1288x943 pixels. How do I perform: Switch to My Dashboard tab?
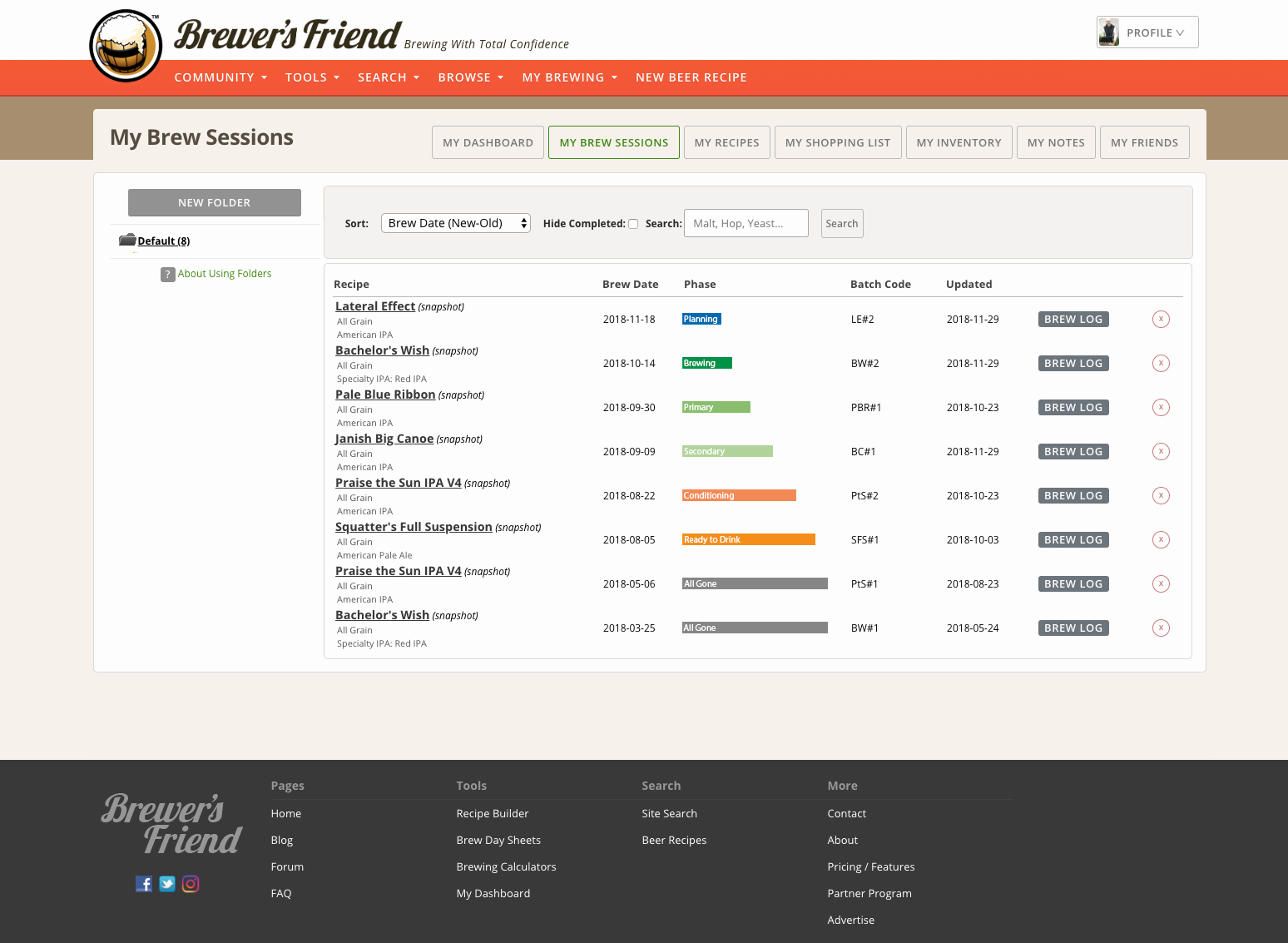point(488,142)
